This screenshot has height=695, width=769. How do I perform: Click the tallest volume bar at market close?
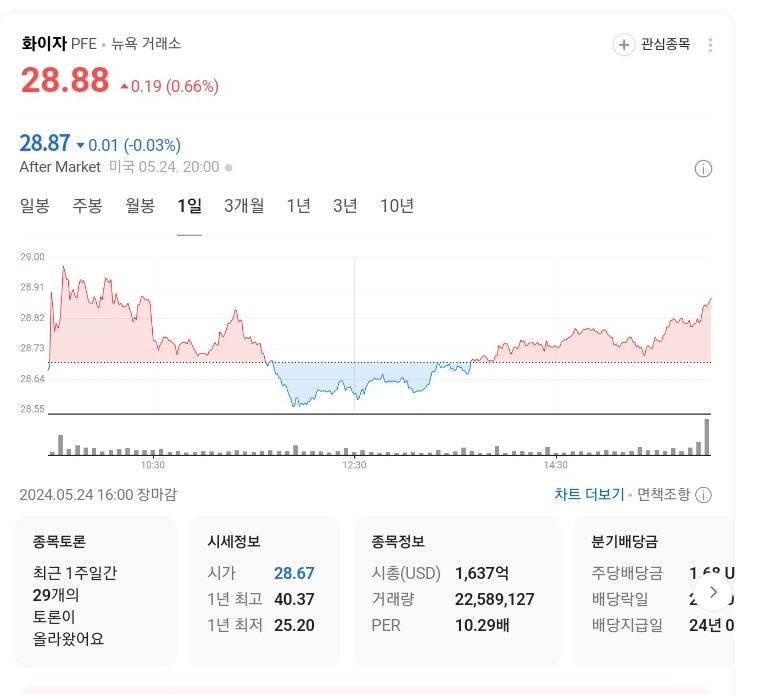point(707,437)
